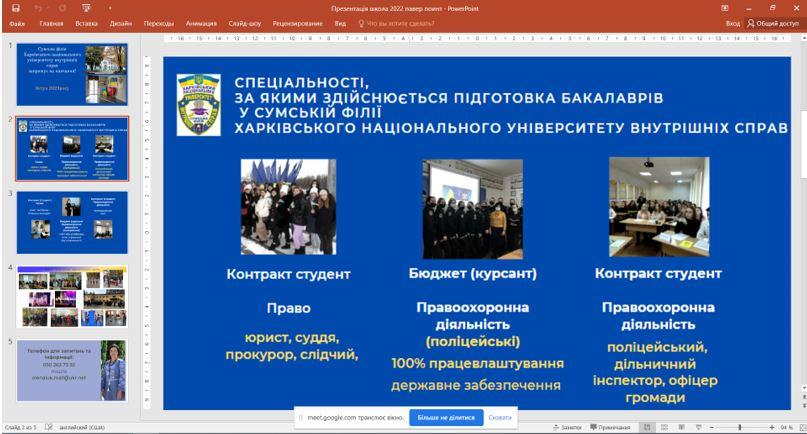Viewport: 807px width, 434px height.
Task: Click the Redo icon in Quick Access Toolbar
Action: pos(63,8)
